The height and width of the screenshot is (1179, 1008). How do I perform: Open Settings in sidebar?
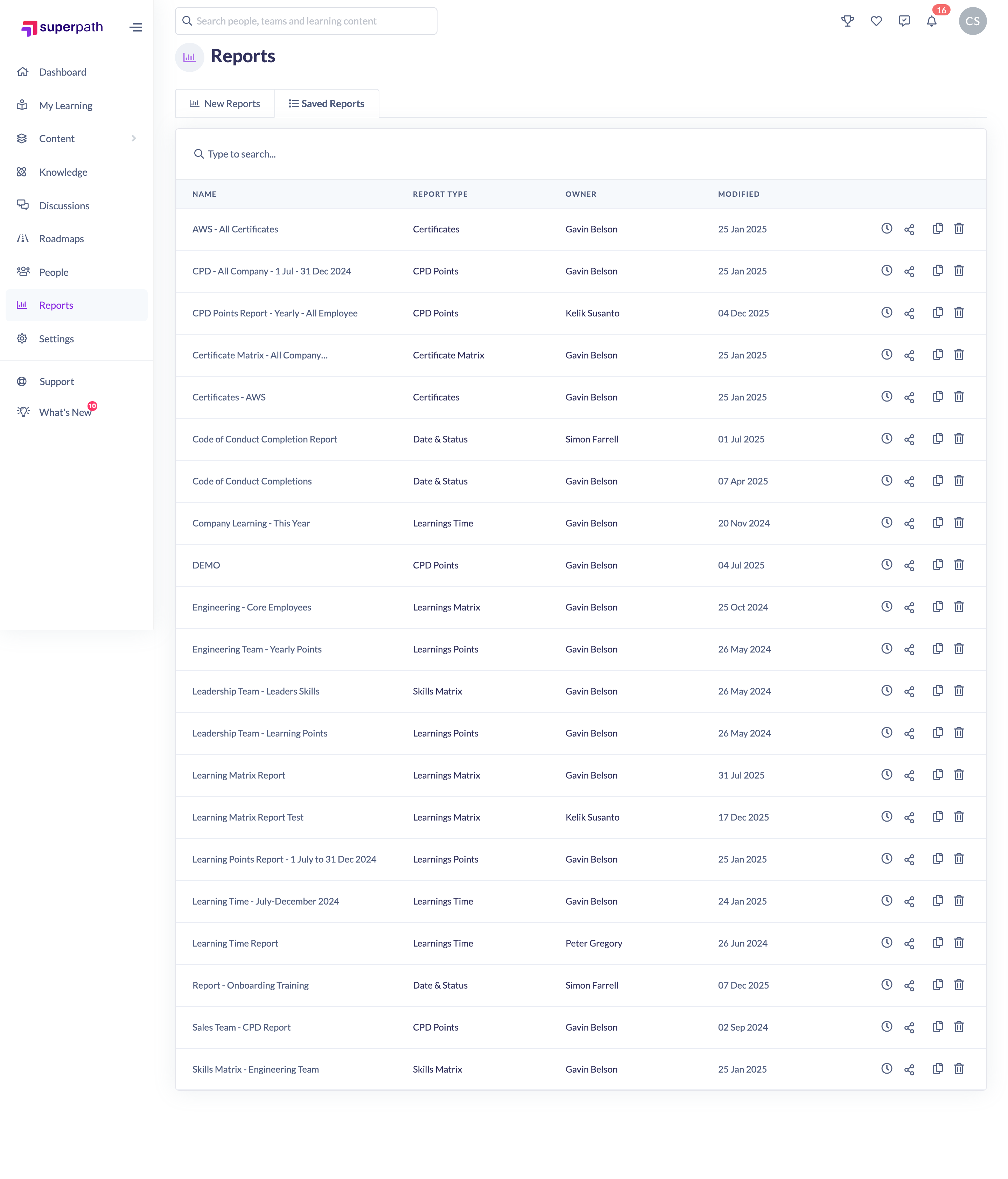[x=76, y=339]
